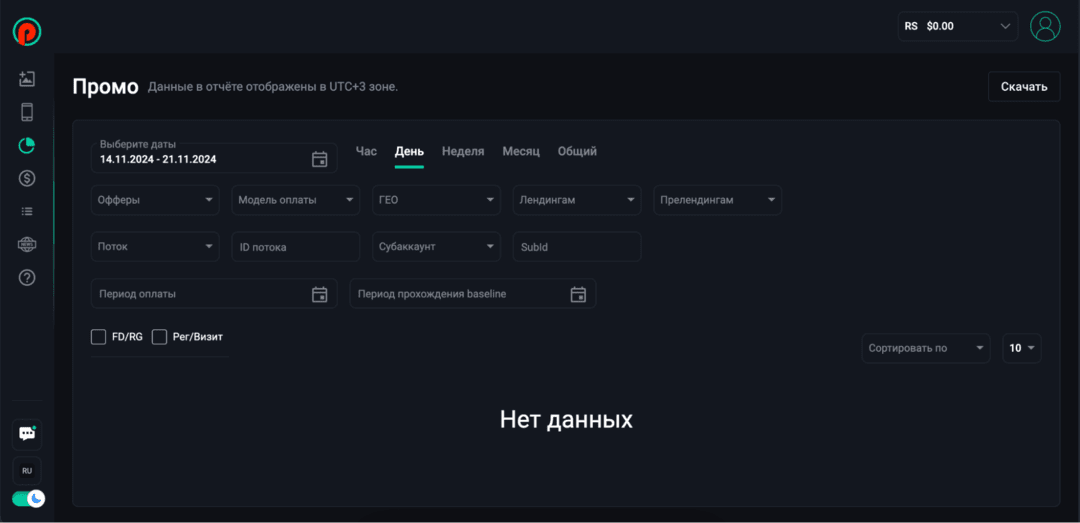
Task: Switch to the Неделя tab
Action: (463, 151)
